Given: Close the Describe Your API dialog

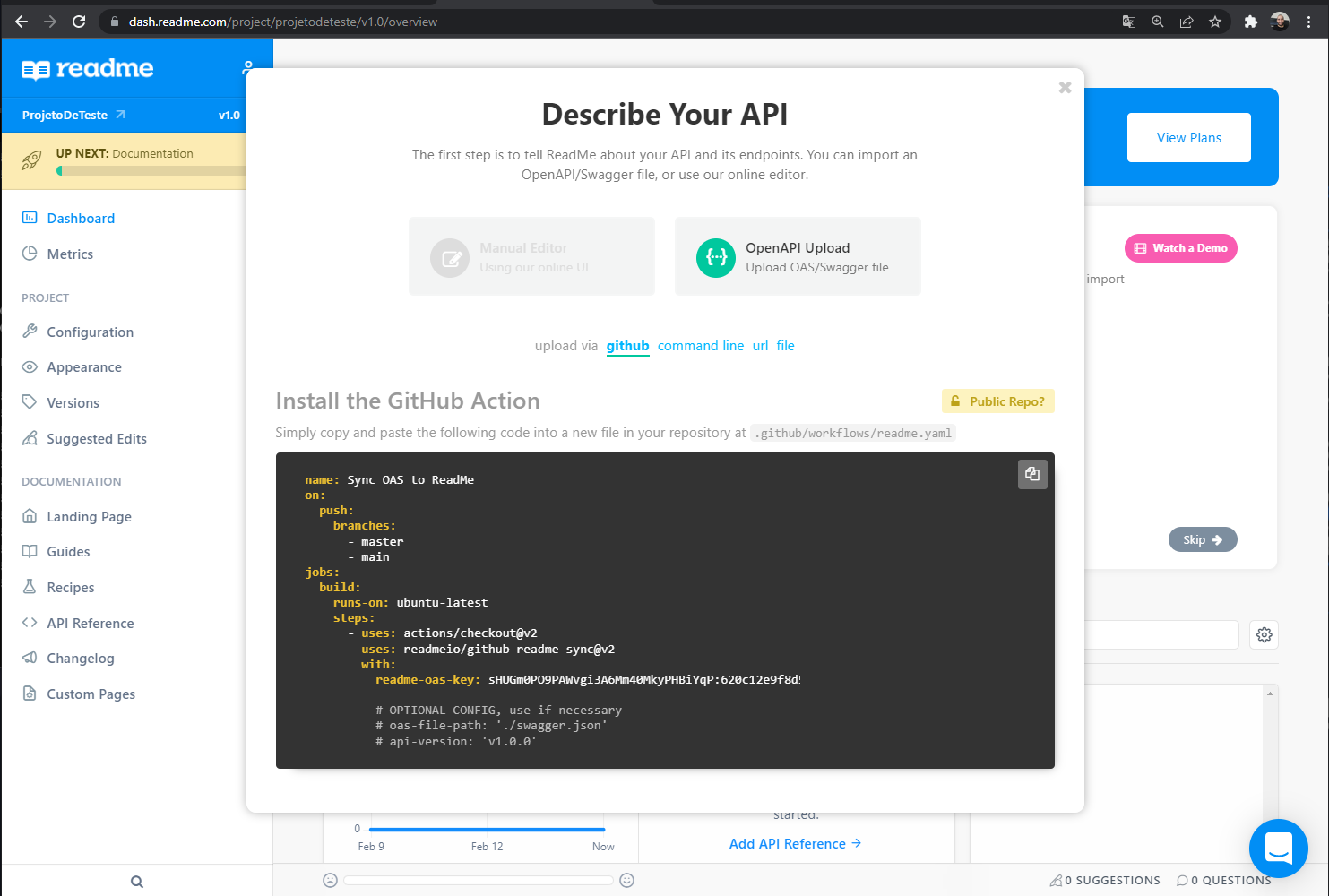Looking at the screenshot, I should [1065, 87].
